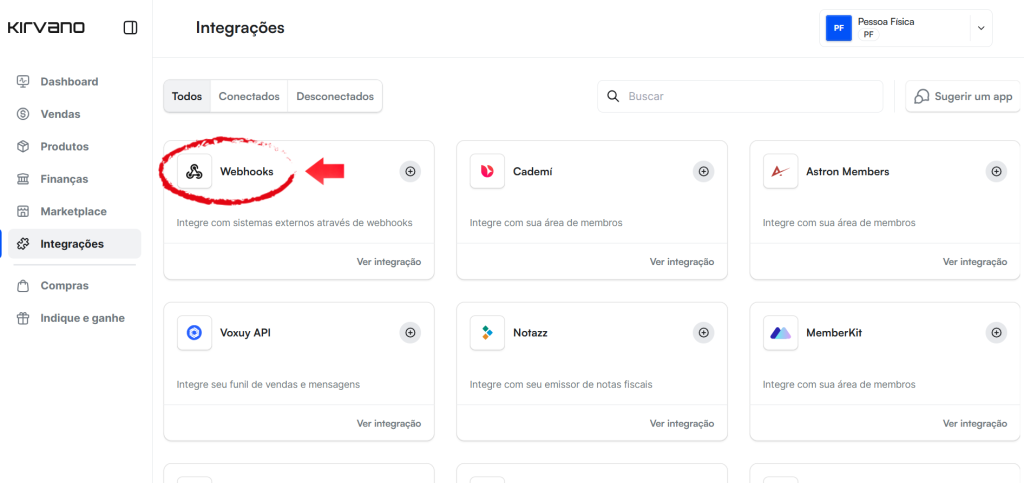Go to Vendas in the sidebar
Screen dimensions: 1024x483
click(60, 114)
